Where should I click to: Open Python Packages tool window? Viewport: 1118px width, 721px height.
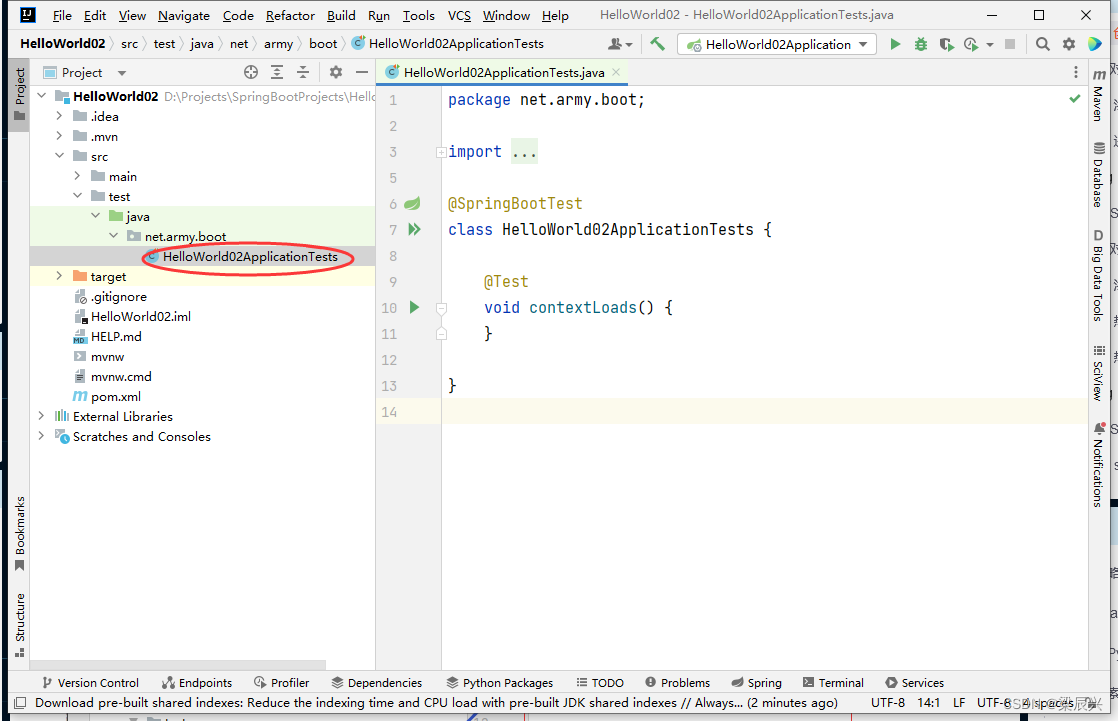[x=500, y=682]
